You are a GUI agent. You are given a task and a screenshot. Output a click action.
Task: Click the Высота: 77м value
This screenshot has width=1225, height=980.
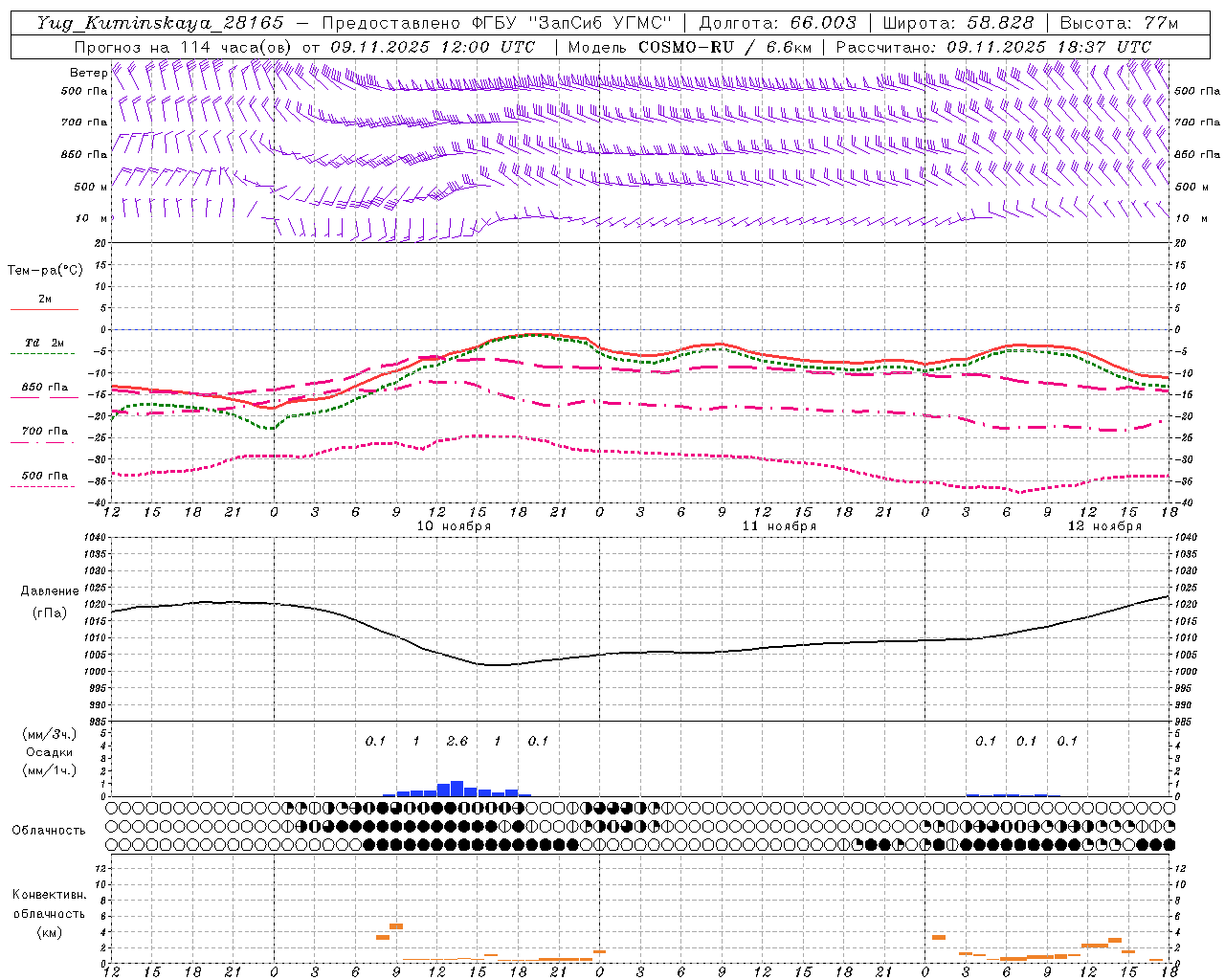point(1118,23)
